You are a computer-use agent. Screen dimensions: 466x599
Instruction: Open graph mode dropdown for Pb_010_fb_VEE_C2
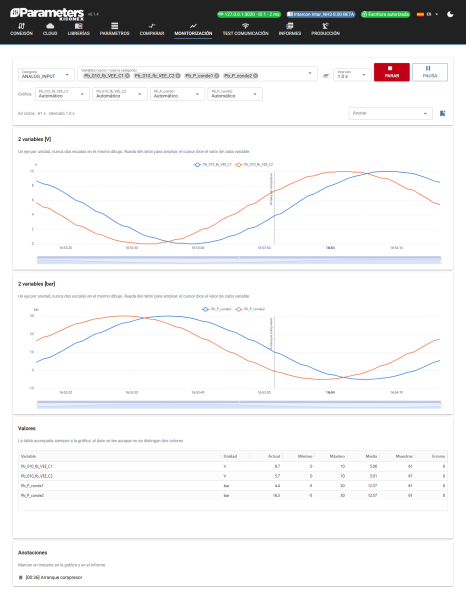(x=120, y=94)
